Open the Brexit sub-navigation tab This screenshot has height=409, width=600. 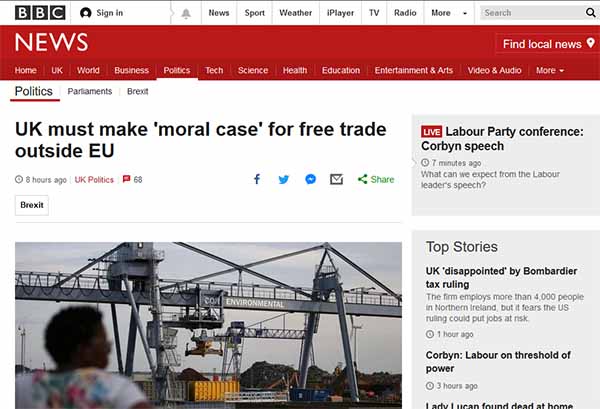click(x=137, y=91)
